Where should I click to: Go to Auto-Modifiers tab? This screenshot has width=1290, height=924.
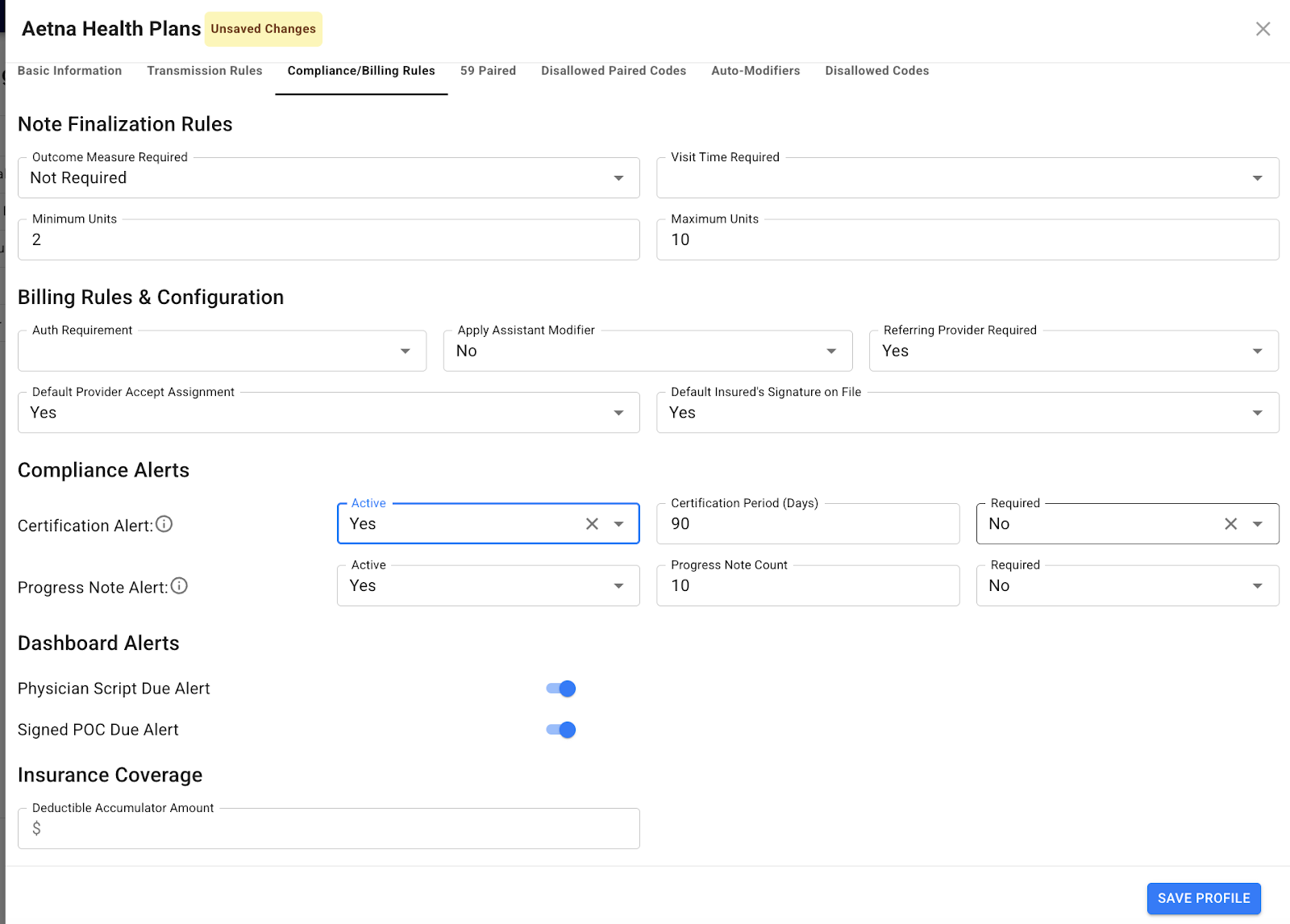tap(755, 71)
